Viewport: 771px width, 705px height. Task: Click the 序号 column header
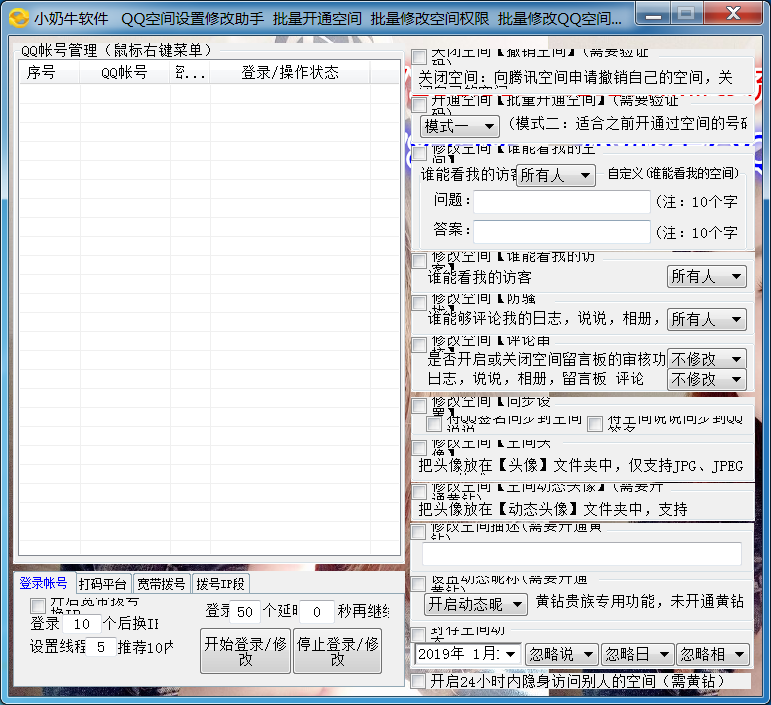tap(50, 72)
